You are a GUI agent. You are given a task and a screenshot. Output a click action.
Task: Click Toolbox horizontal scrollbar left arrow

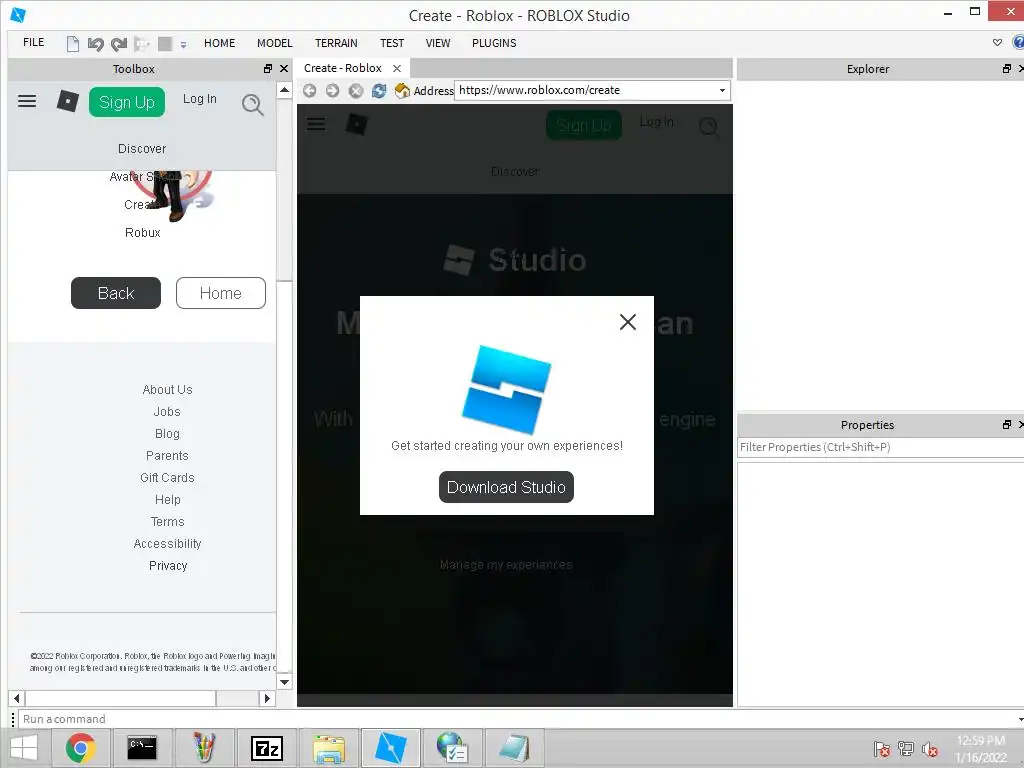(x=16, y=698)
